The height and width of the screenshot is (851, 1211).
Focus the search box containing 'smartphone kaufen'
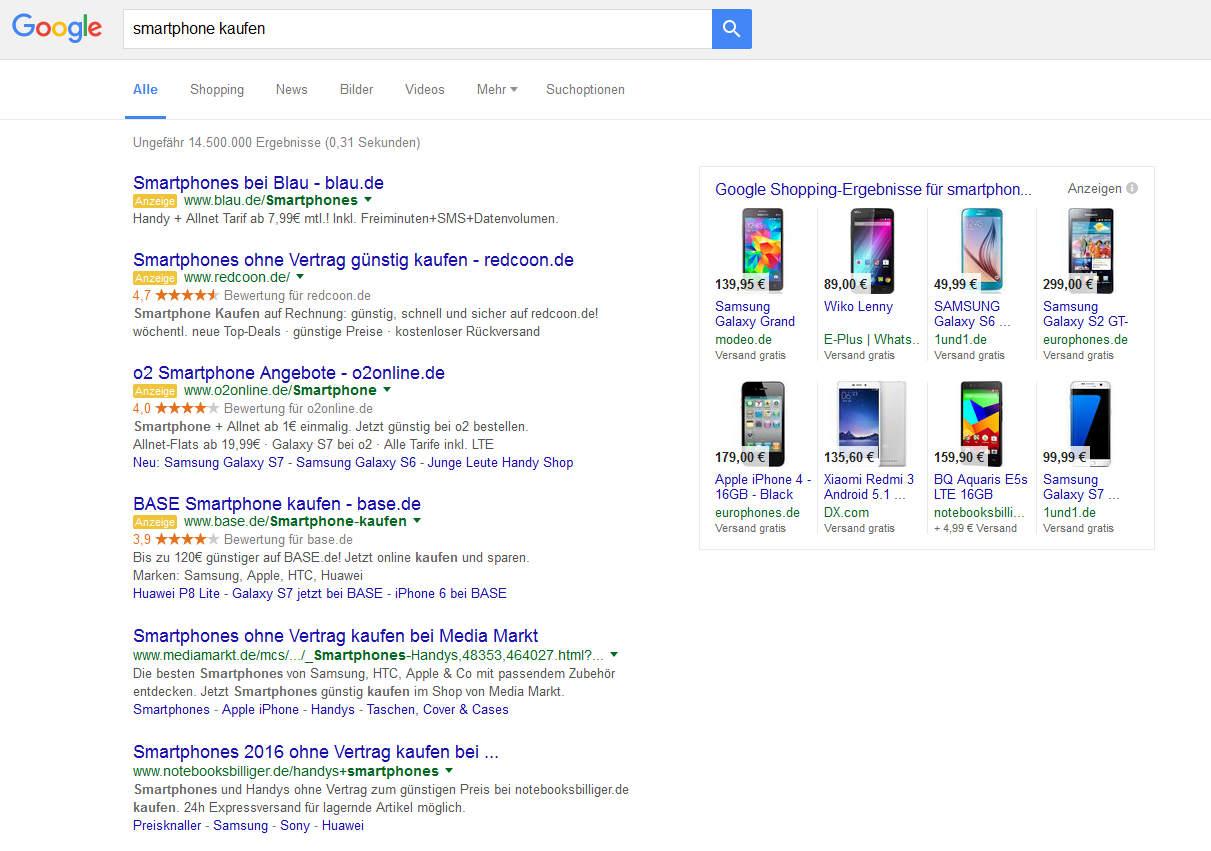tap(417, 29)
